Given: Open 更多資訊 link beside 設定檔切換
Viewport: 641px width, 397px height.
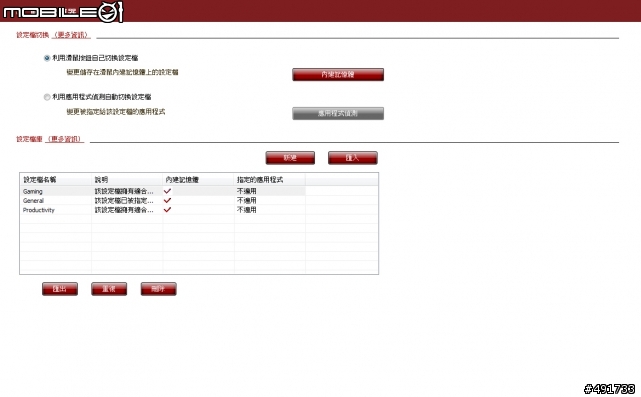Looking at the screenshot, I should (x=72, y=35).
